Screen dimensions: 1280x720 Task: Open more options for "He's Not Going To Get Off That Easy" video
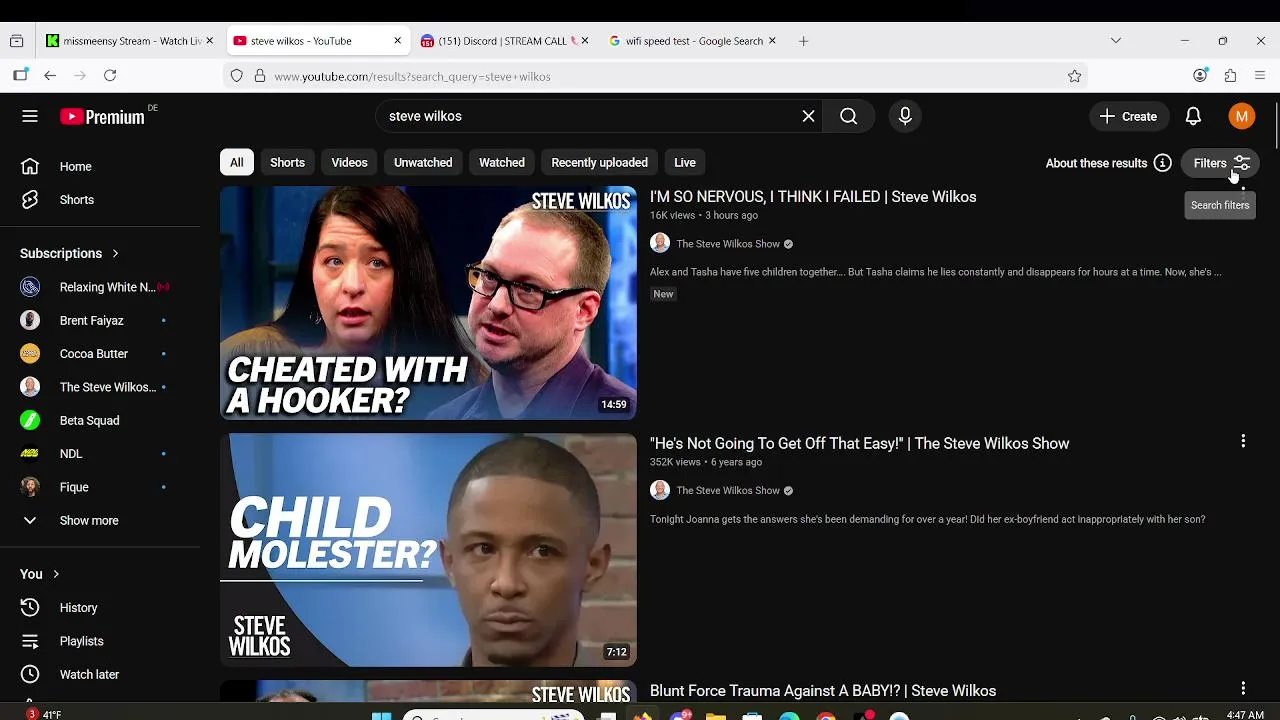tap(1243, 441)
